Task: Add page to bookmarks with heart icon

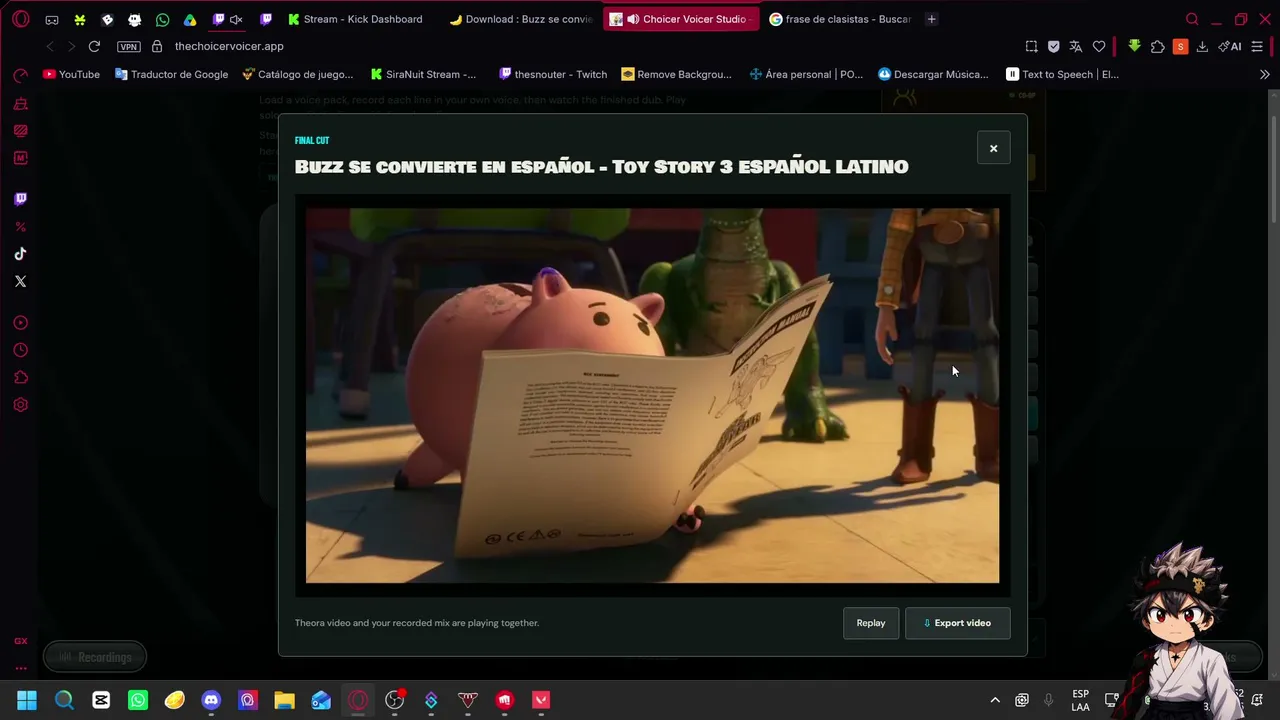Action: coord(1099,46)
